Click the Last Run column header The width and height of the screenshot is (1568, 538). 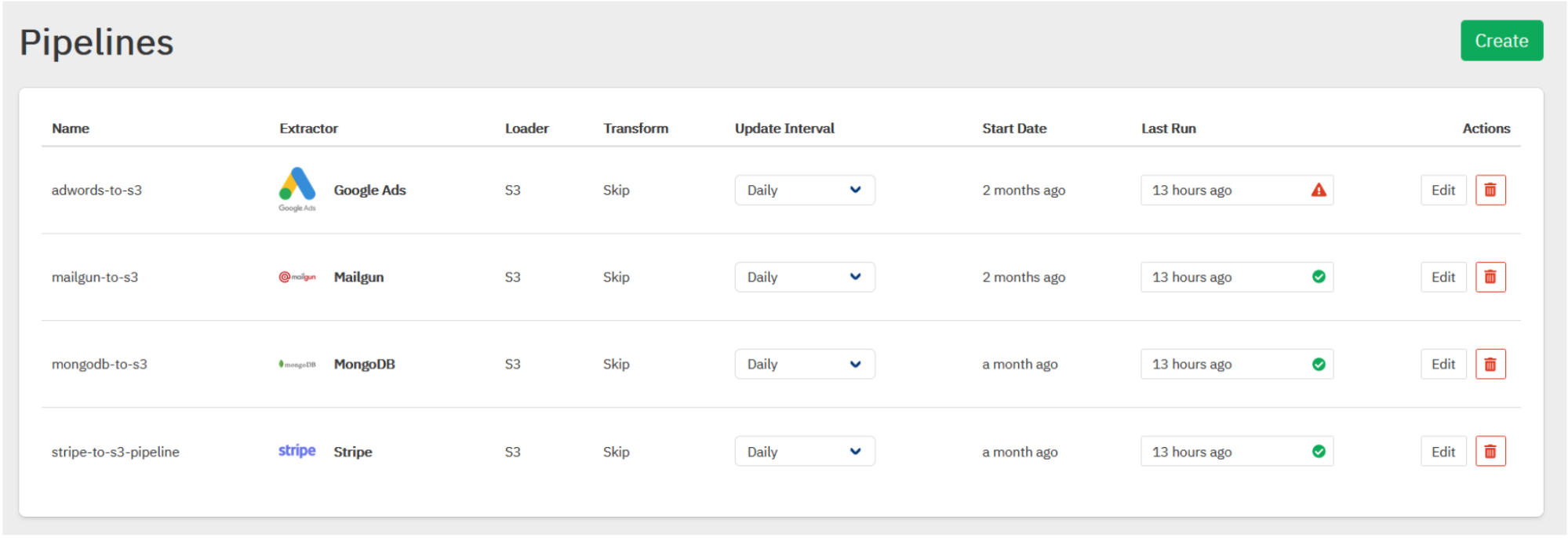1168,128
